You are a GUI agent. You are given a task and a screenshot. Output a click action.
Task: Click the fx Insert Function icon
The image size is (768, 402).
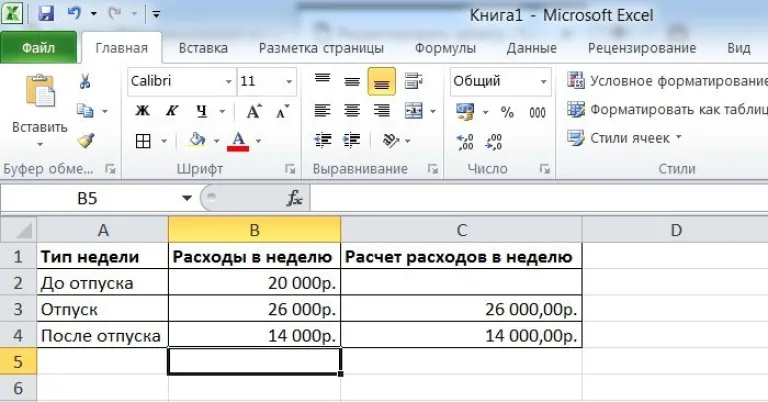[x=294, y=198]
